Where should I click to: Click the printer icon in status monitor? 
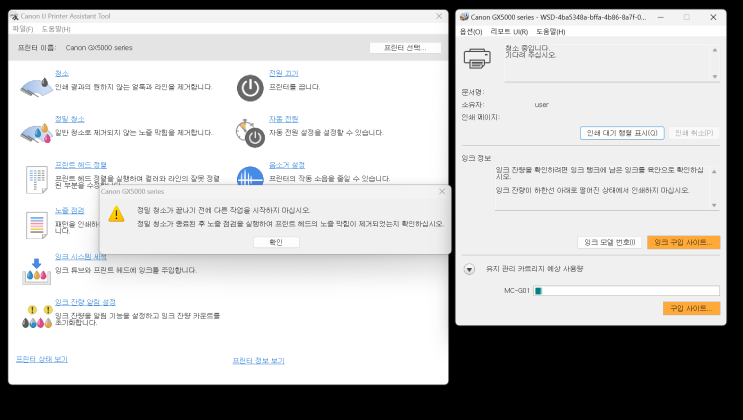(x=477, y=59)
